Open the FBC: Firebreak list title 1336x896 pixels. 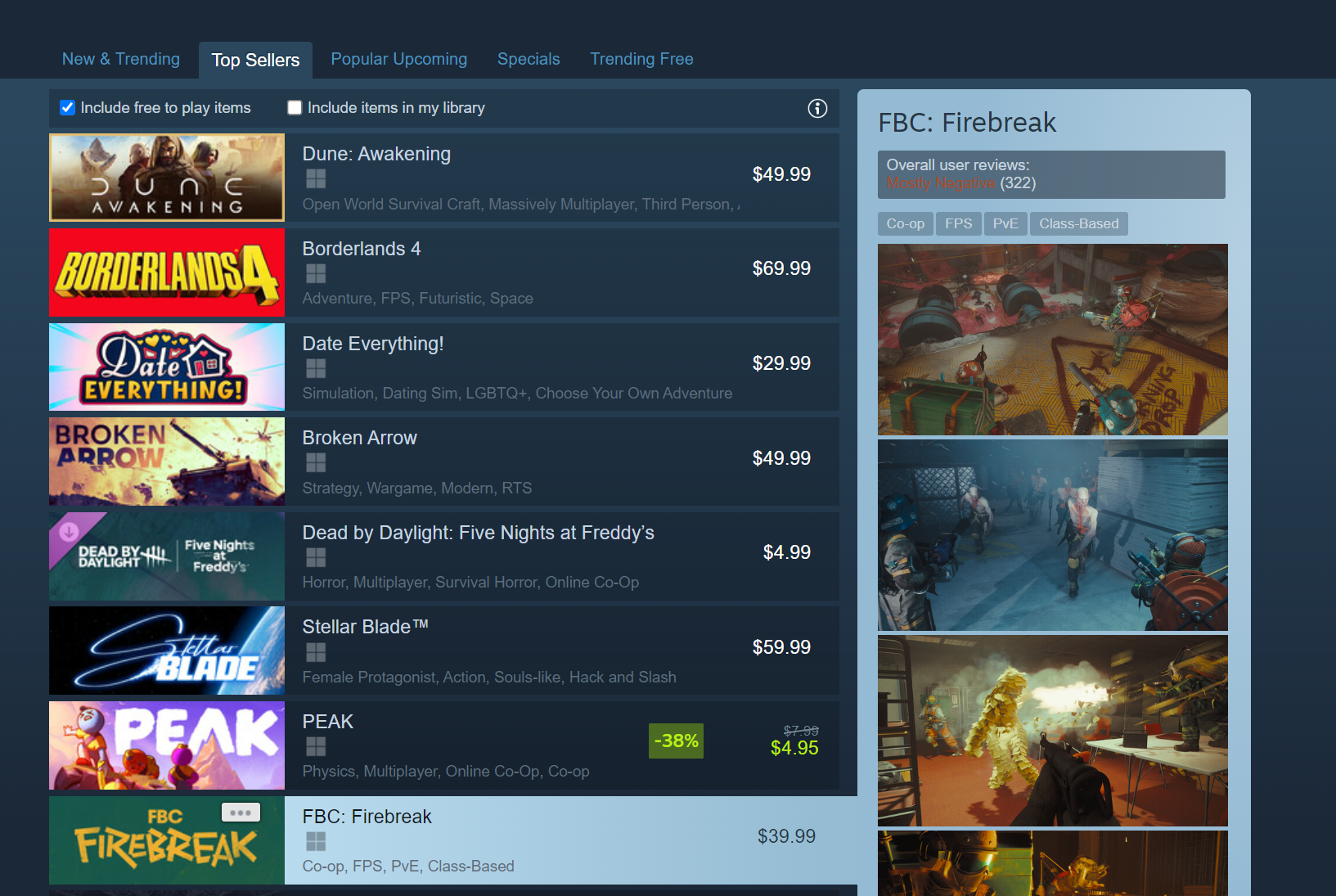367,817
